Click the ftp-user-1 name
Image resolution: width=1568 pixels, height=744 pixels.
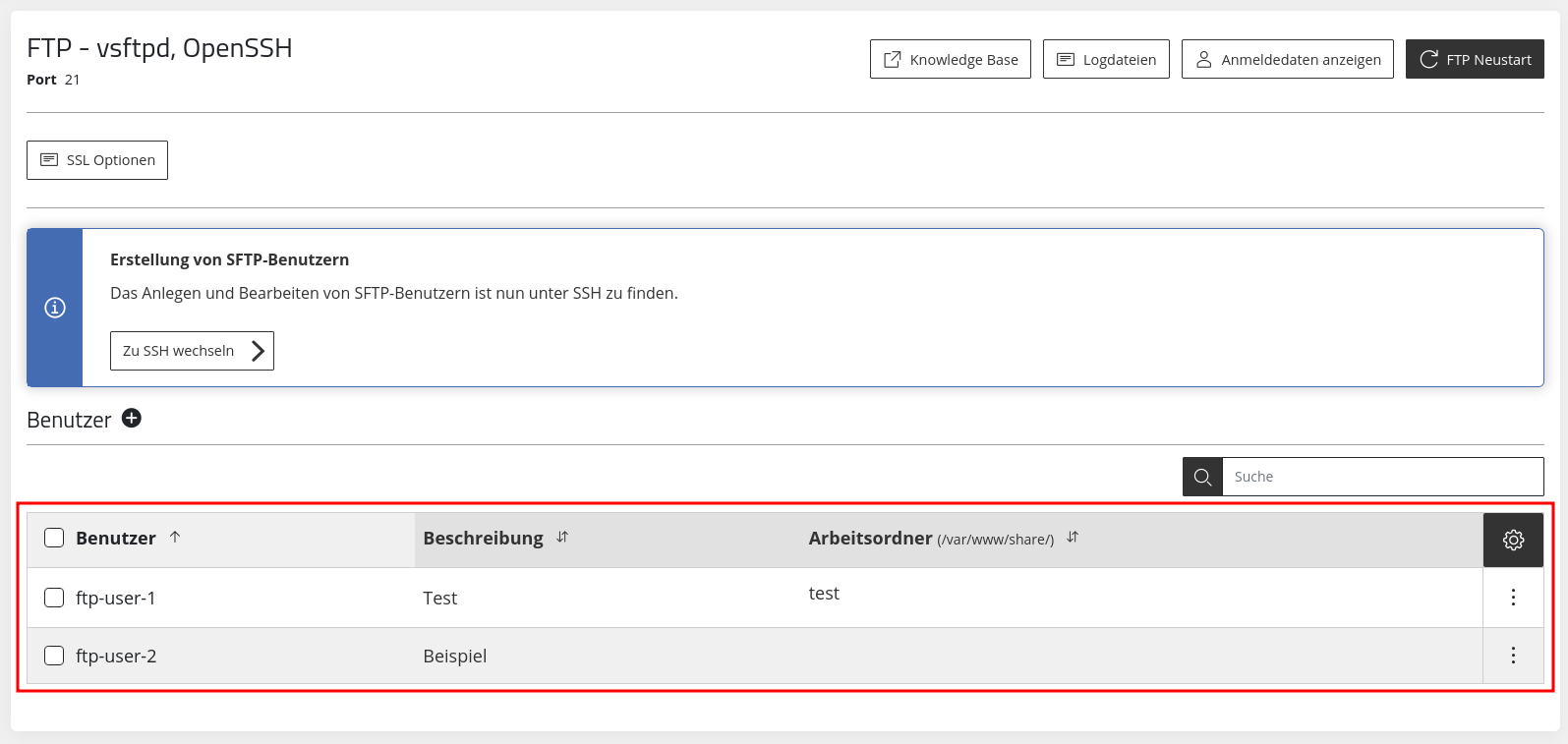pos(116,598)
